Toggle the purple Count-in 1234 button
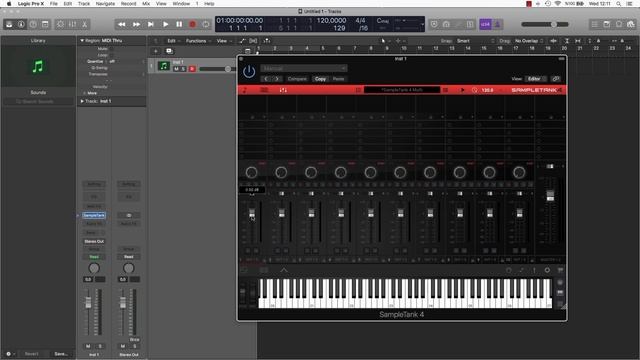 [485, 24]
